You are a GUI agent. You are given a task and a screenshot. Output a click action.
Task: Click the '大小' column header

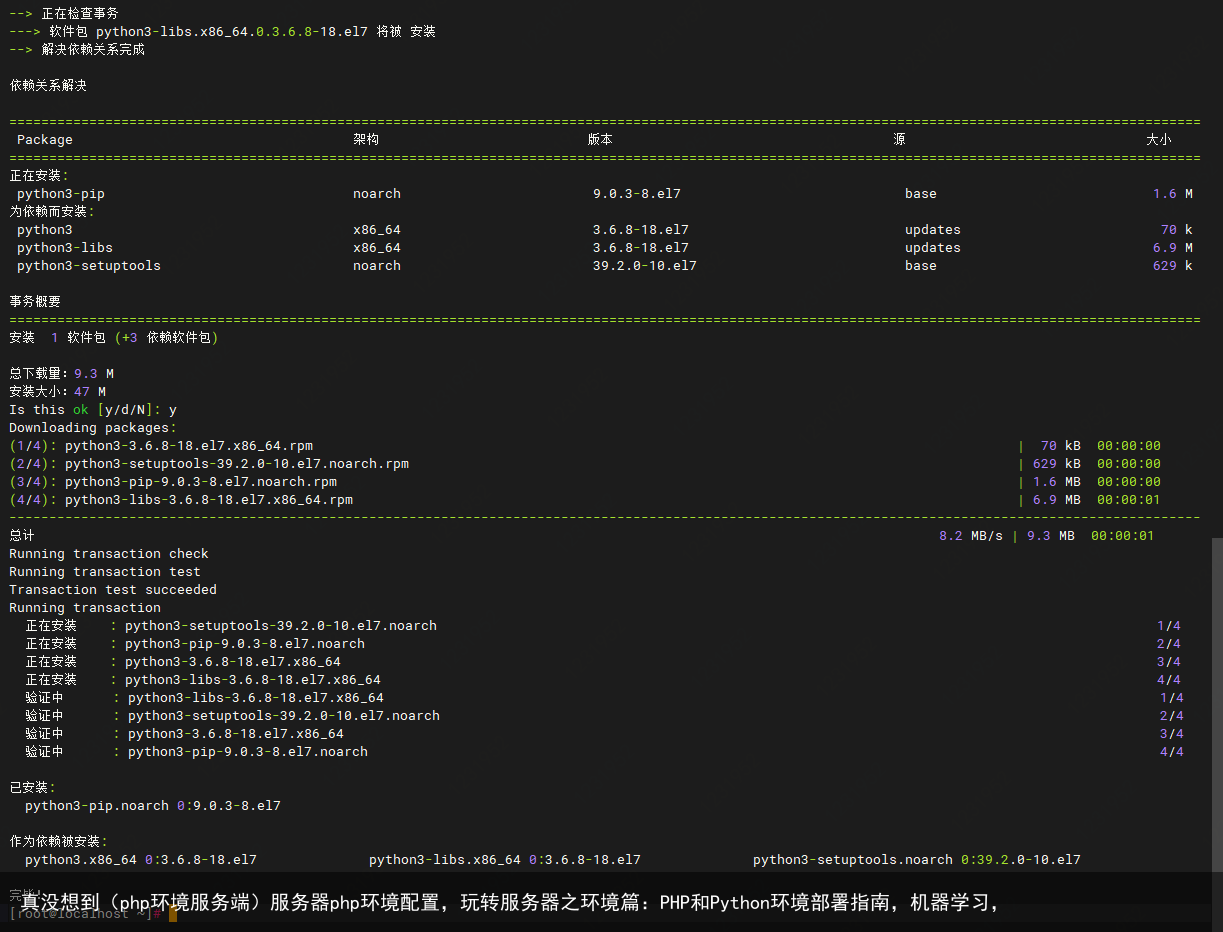(1158, 140)
